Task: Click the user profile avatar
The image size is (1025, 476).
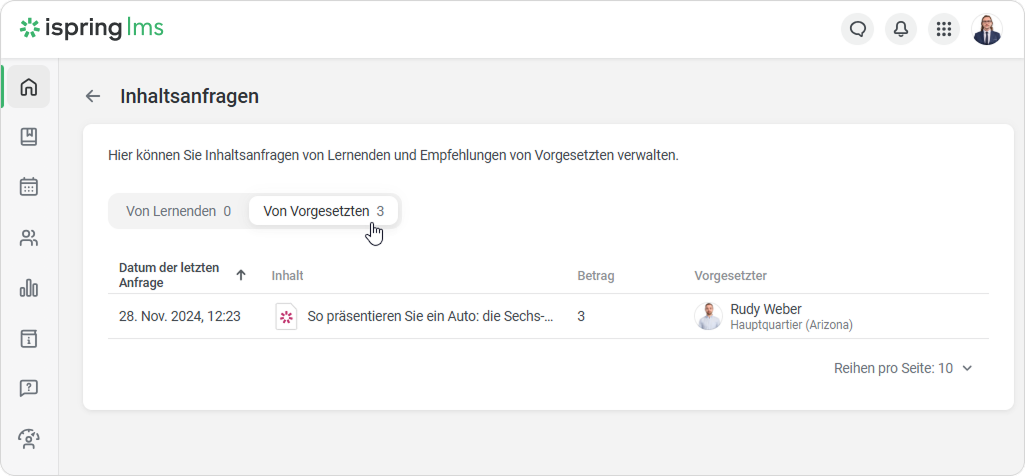Action: pyautogui.click(x=986, y=29)
